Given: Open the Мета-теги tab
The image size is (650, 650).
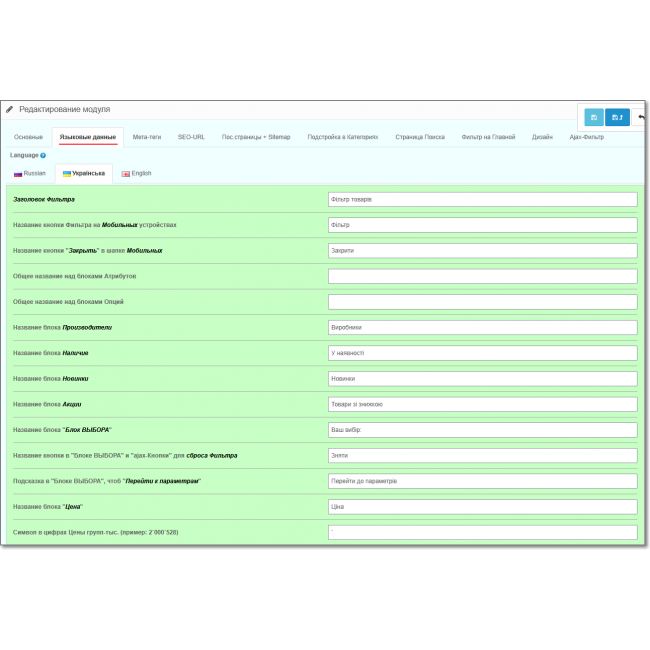Looking at the screenshot, I should [147, 137].
